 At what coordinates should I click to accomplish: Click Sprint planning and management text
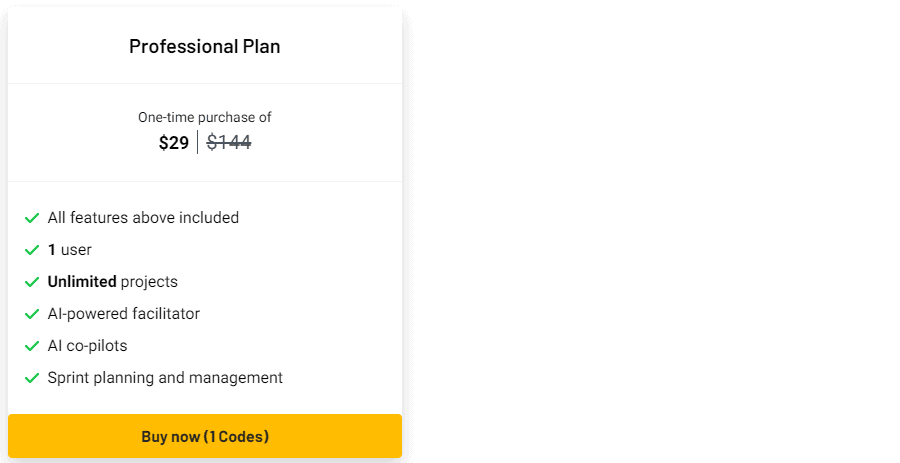[x=165, y=378]
